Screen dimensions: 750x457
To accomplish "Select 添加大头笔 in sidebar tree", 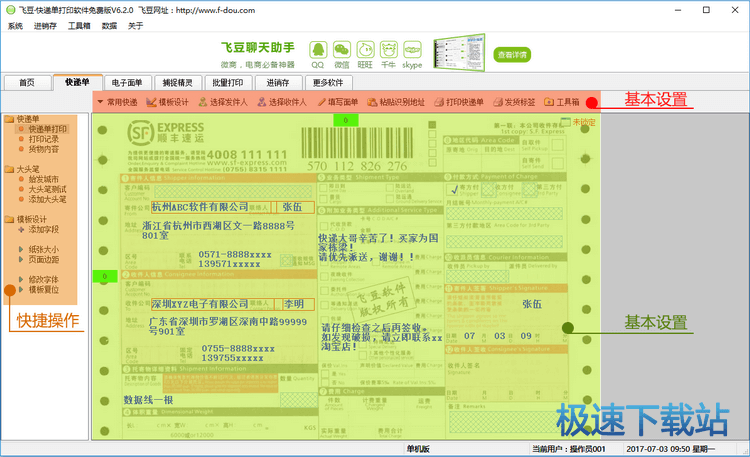I will [x=48, y=199].
